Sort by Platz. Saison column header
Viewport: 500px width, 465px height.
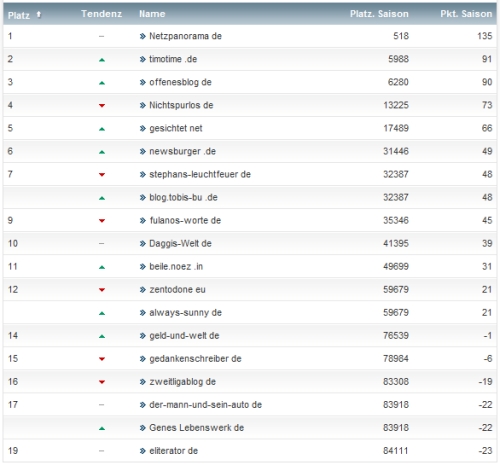[379, 14]
